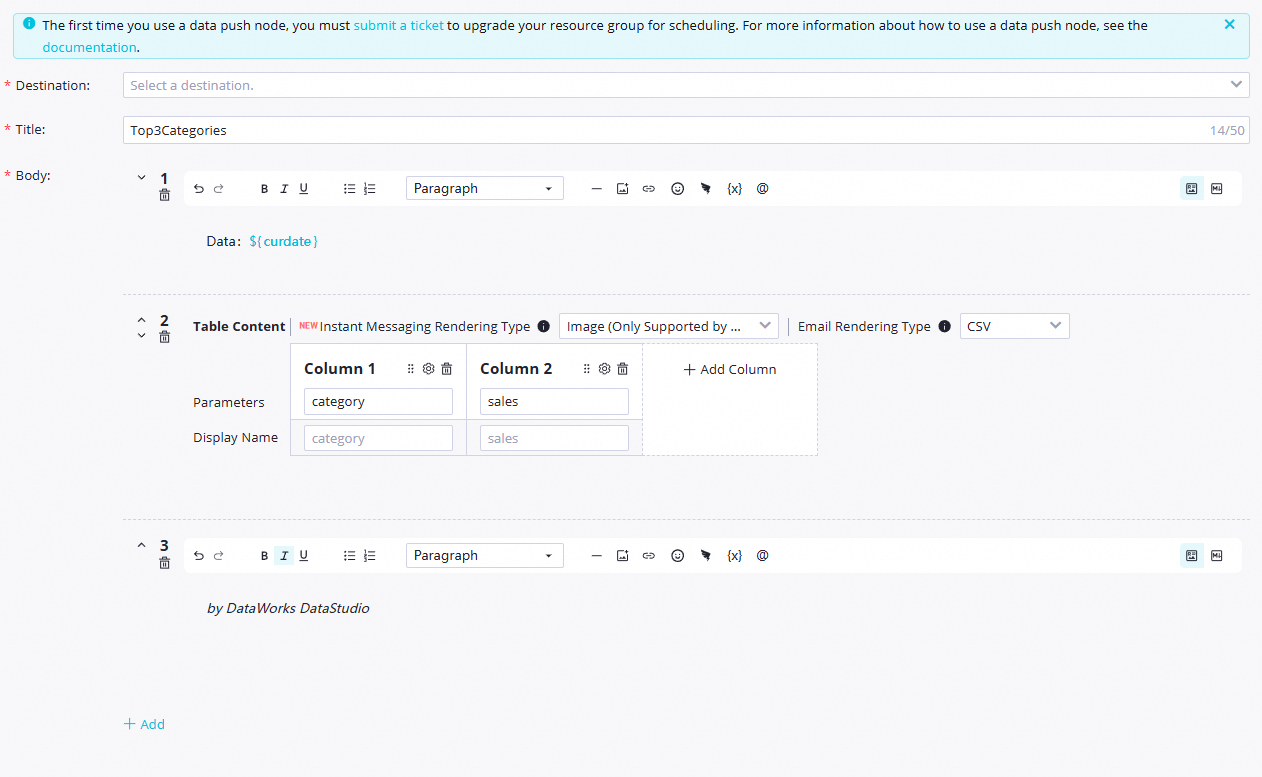Click the pointer tag icon in section 1
This screenshot has width=1262, height=777.
click(x=706, y=188)
